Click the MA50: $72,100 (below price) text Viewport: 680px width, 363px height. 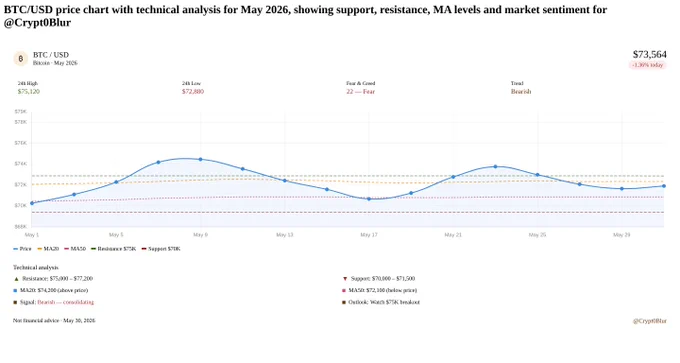(x=383, y=291)
